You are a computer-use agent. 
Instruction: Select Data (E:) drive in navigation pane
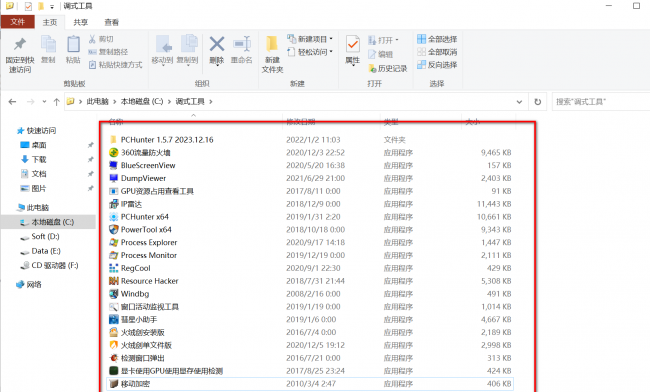[41, 251]
